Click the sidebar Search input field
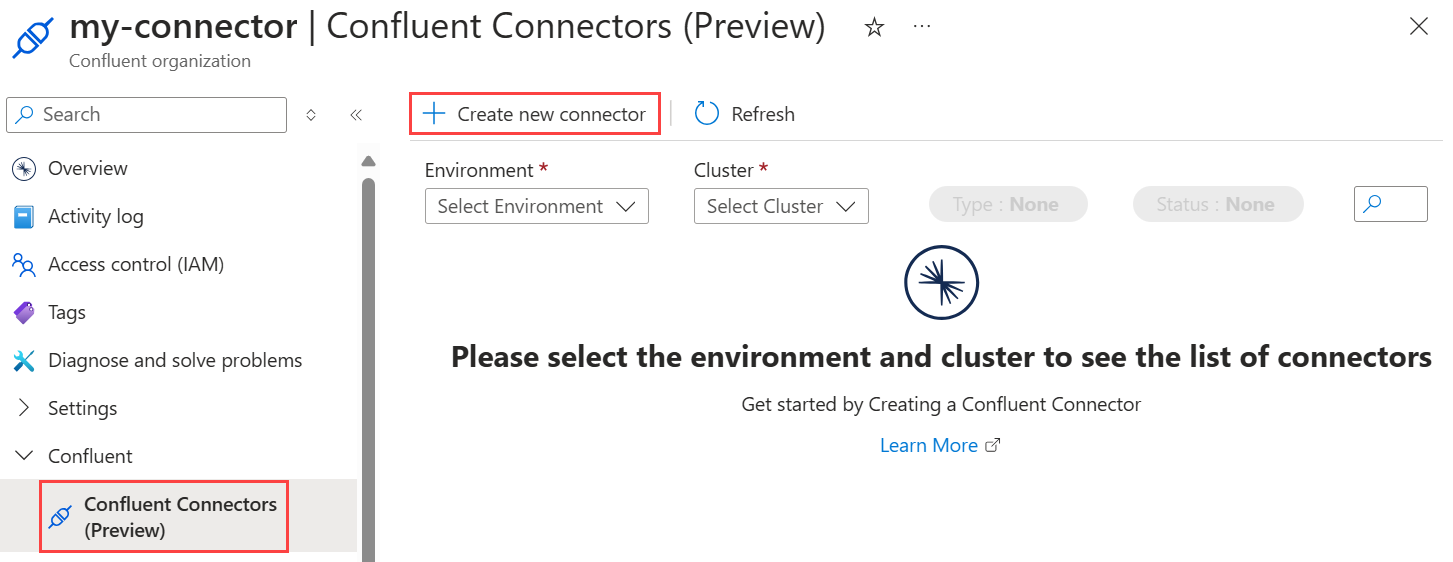 [x=146, y=115]
